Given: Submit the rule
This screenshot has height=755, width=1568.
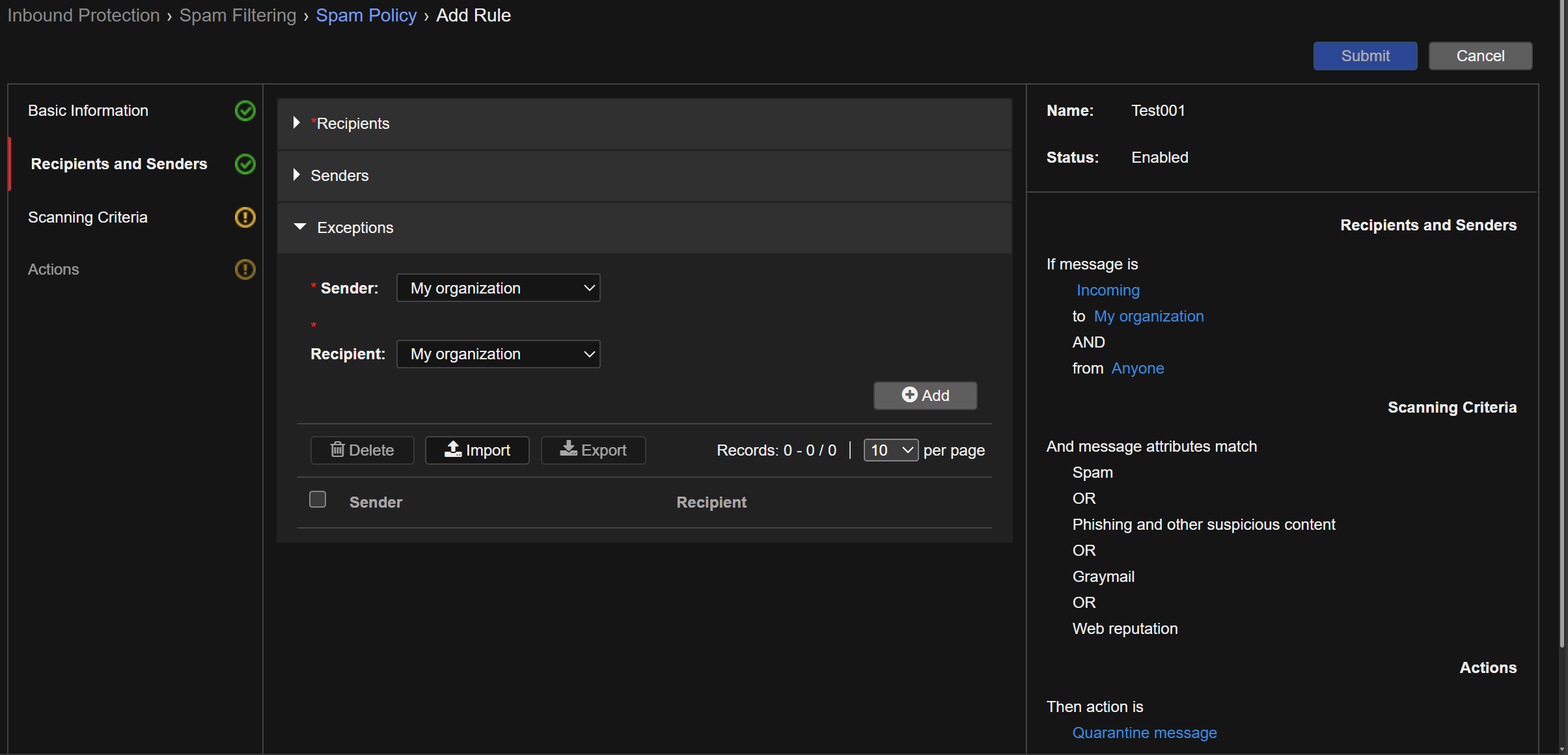Looking at the screenshot, I should (x=1365, y=56).
